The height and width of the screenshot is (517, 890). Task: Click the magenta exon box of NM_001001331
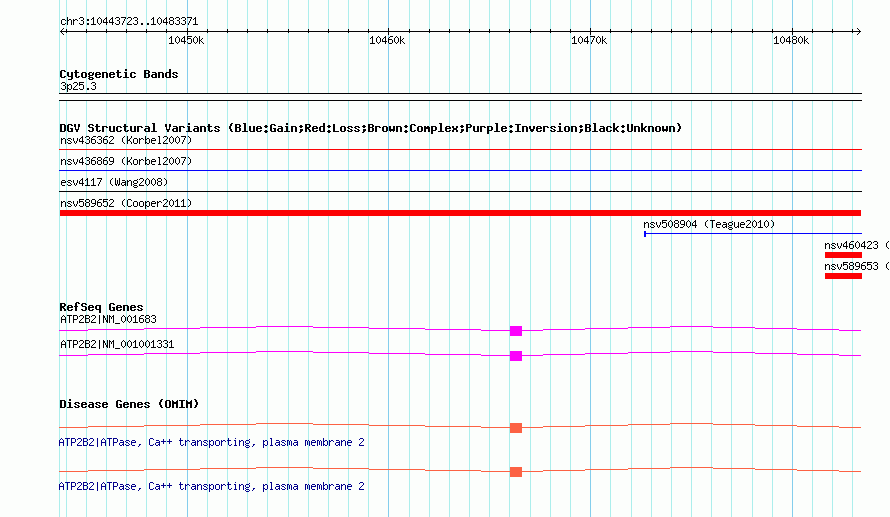pos(516,356)
